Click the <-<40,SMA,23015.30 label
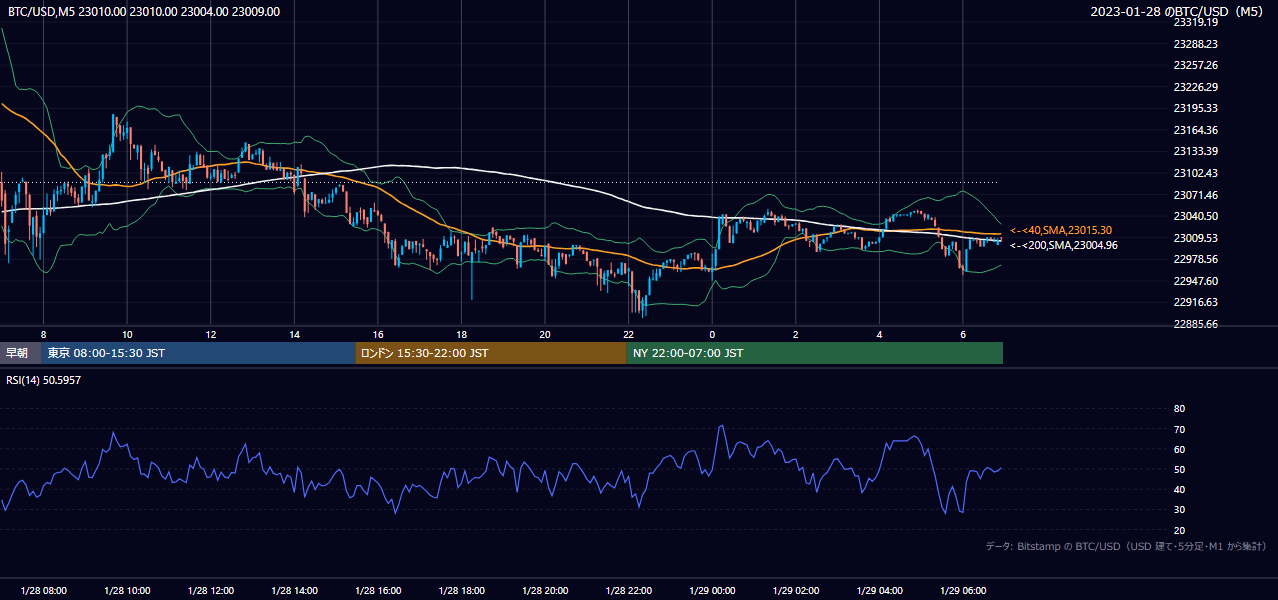Screen dimensions: 1278x600 [x=1061, y=230]
